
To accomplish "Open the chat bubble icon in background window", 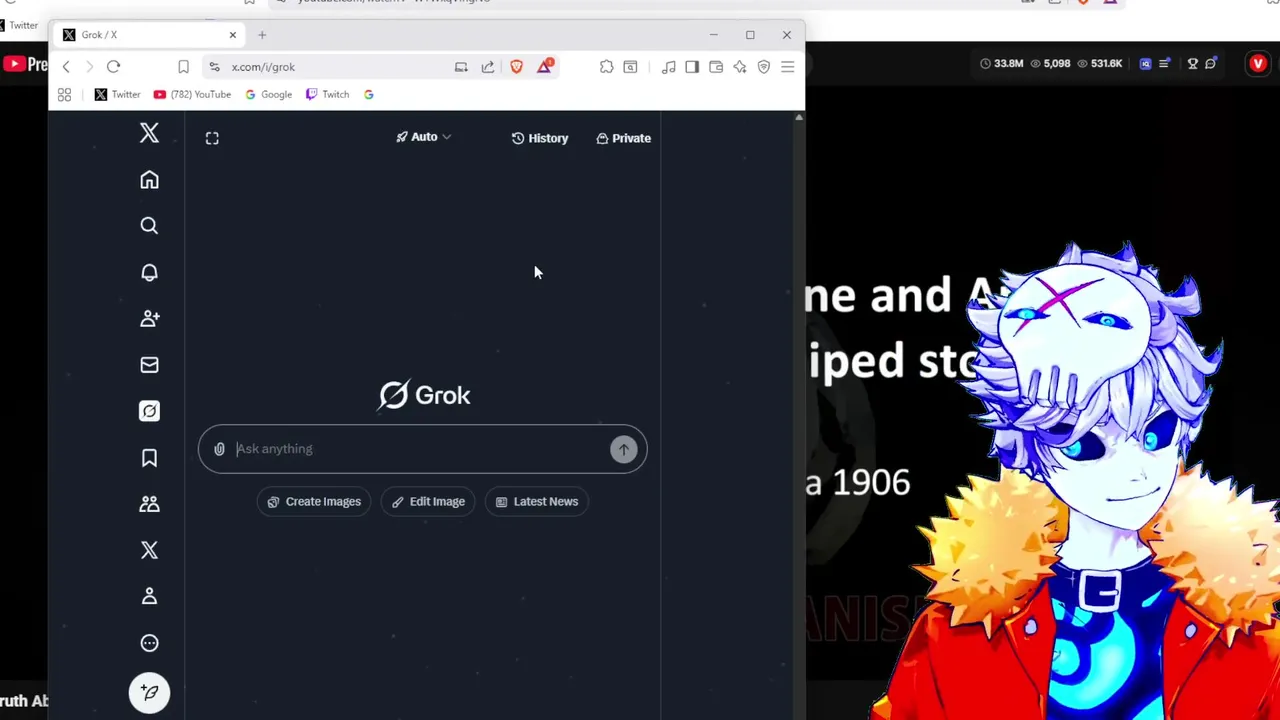I will click(x=1211, y=64).
